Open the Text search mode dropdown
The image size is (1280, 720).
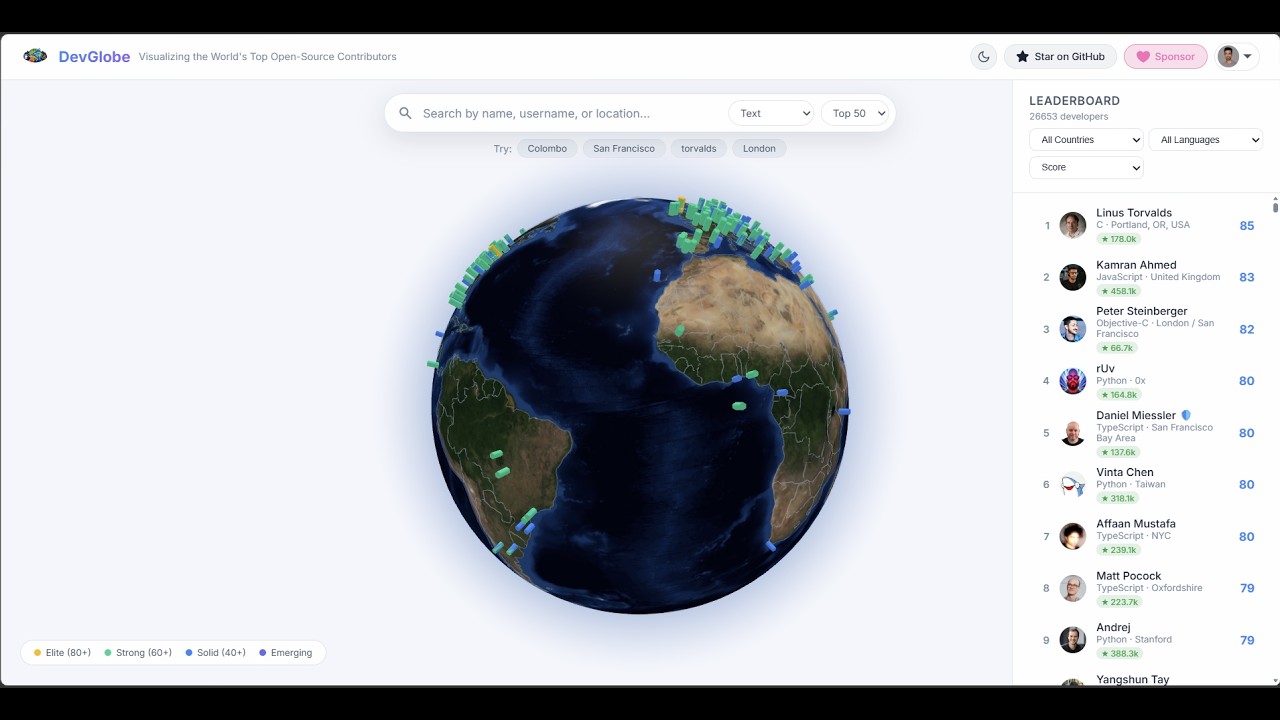(x=771, y=113)
